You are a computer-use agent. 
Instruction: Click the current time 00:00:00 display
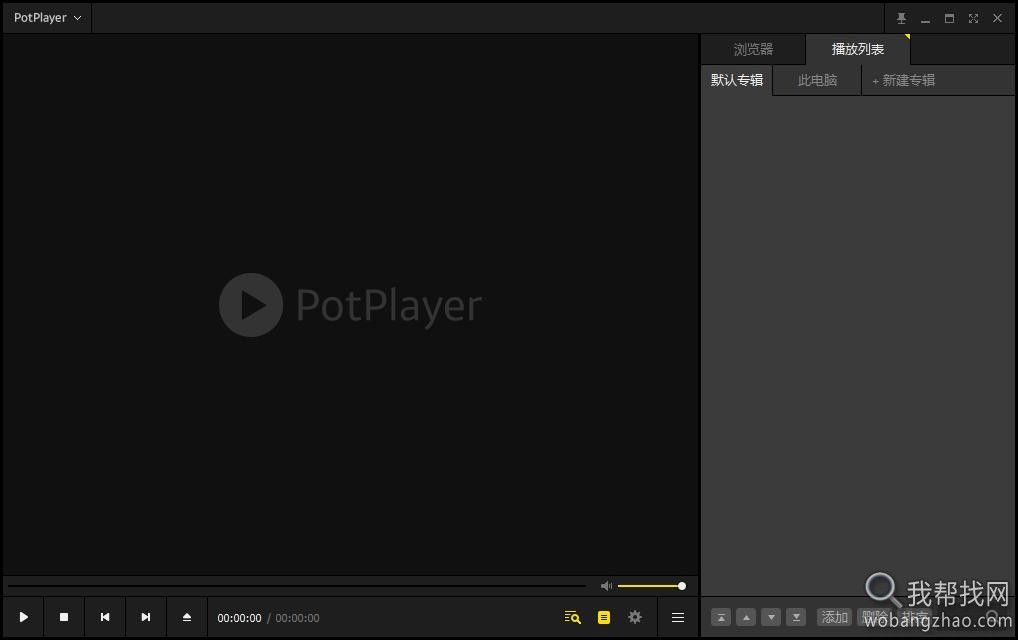pos(239,618)
